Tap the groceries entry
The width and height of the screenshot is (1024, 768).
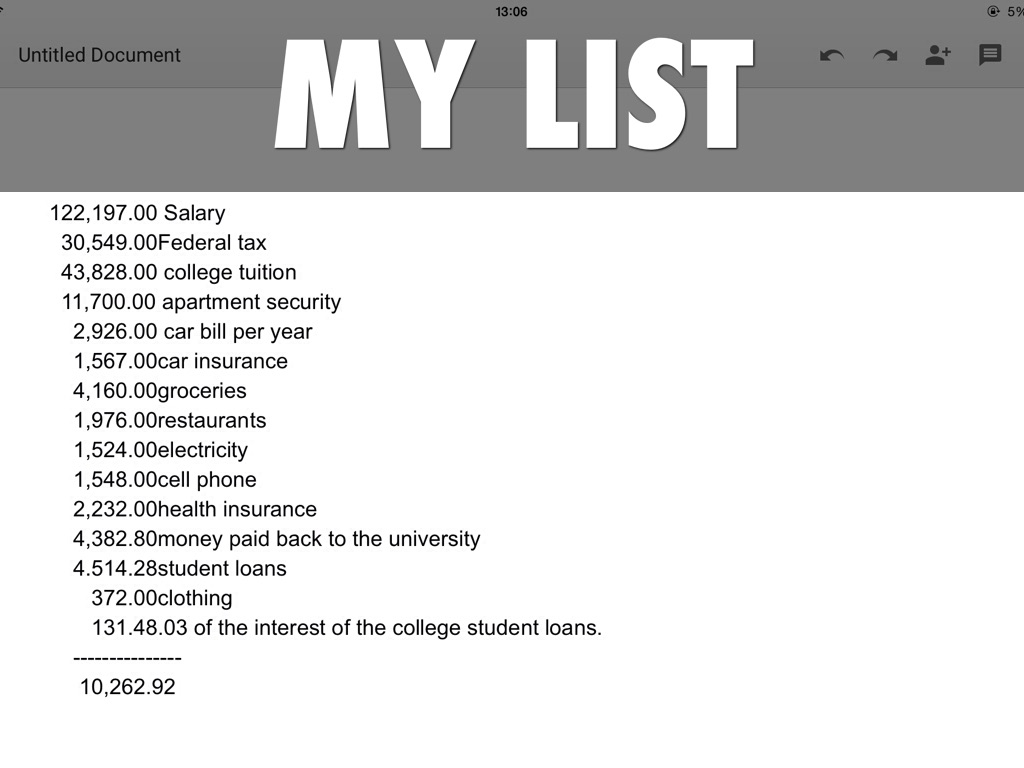(x=159, y=391)
